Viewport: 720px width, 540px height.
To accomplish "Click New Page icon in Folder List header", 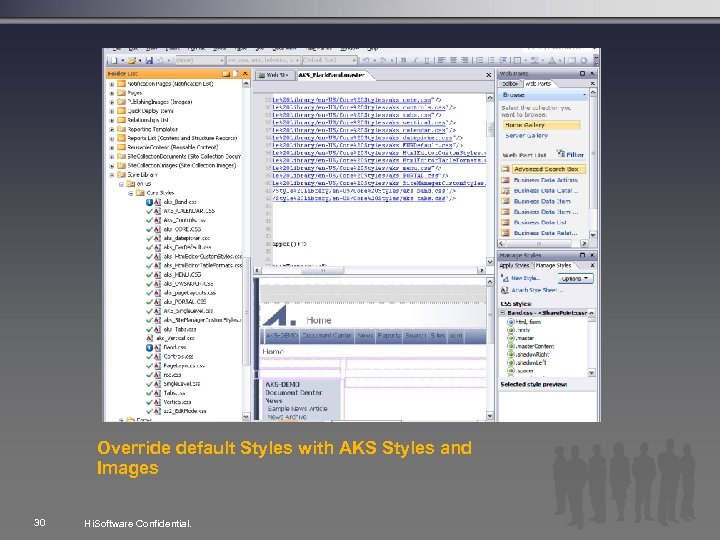I will [236, 73].
